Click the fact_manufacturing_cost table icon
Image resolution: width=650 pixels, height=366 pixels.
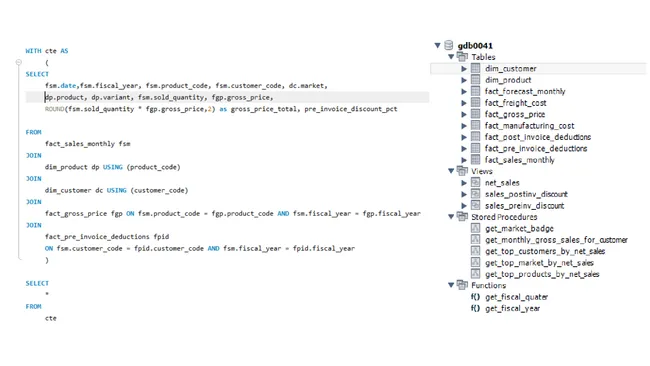pos(475,125)
